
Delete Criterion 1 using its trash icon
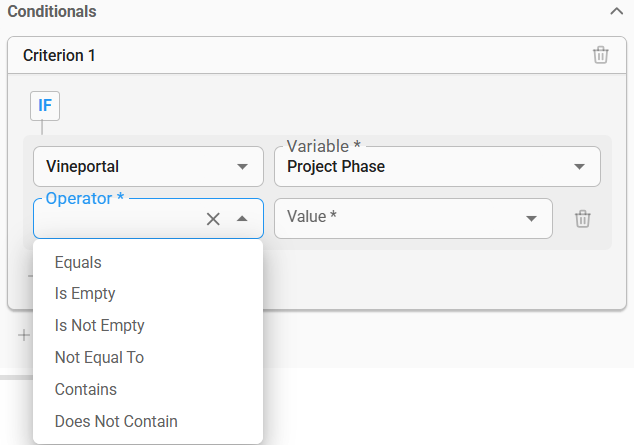[x=600, y=55]
